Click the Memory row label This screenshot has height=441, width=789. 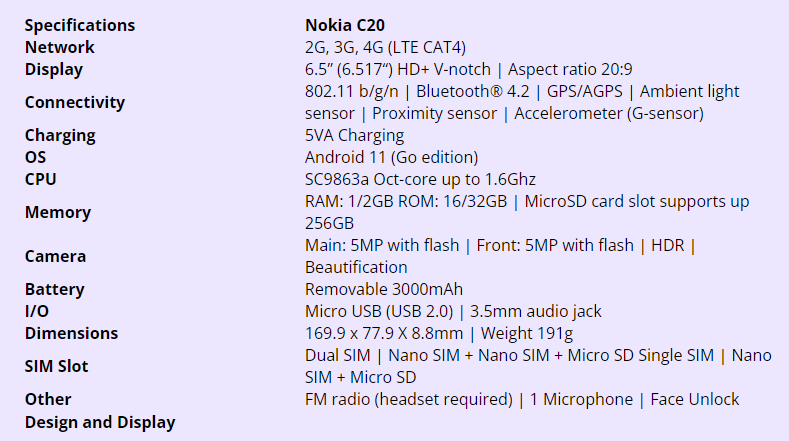point(58,212)
